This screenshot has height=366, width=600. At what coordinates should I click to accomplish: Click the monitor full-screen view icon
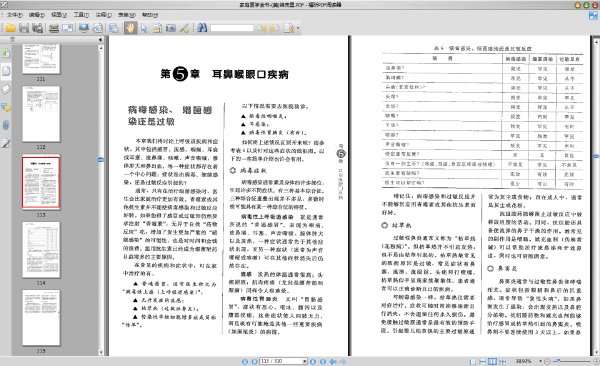click(84, 28)
